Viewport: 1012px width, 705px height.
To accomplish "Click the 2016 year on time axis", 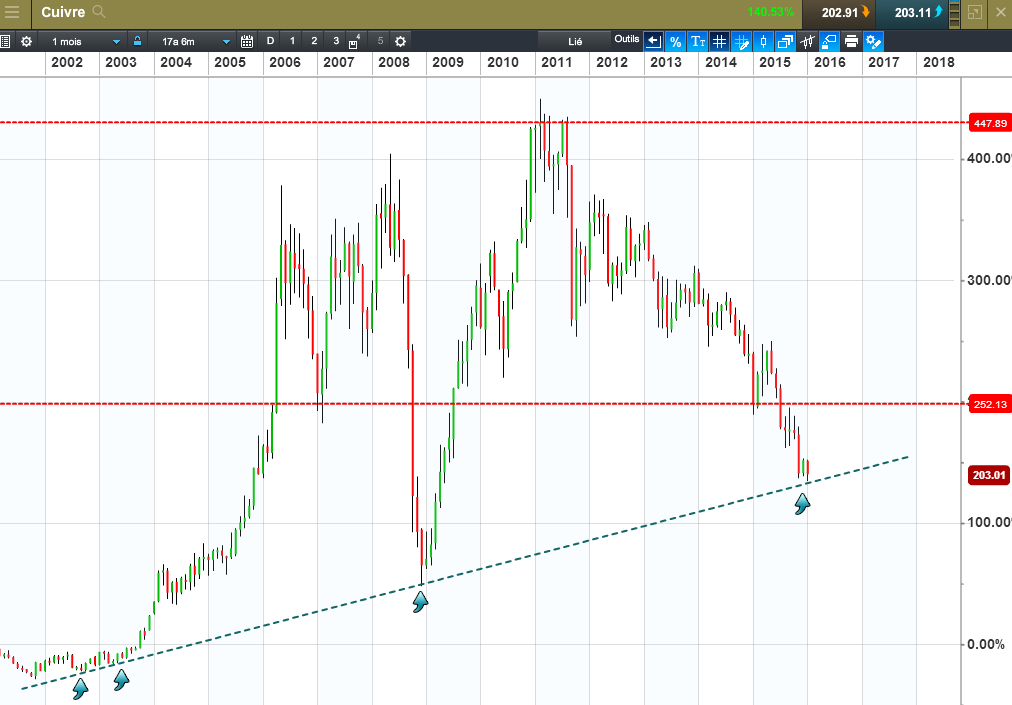I will [829, 62].
